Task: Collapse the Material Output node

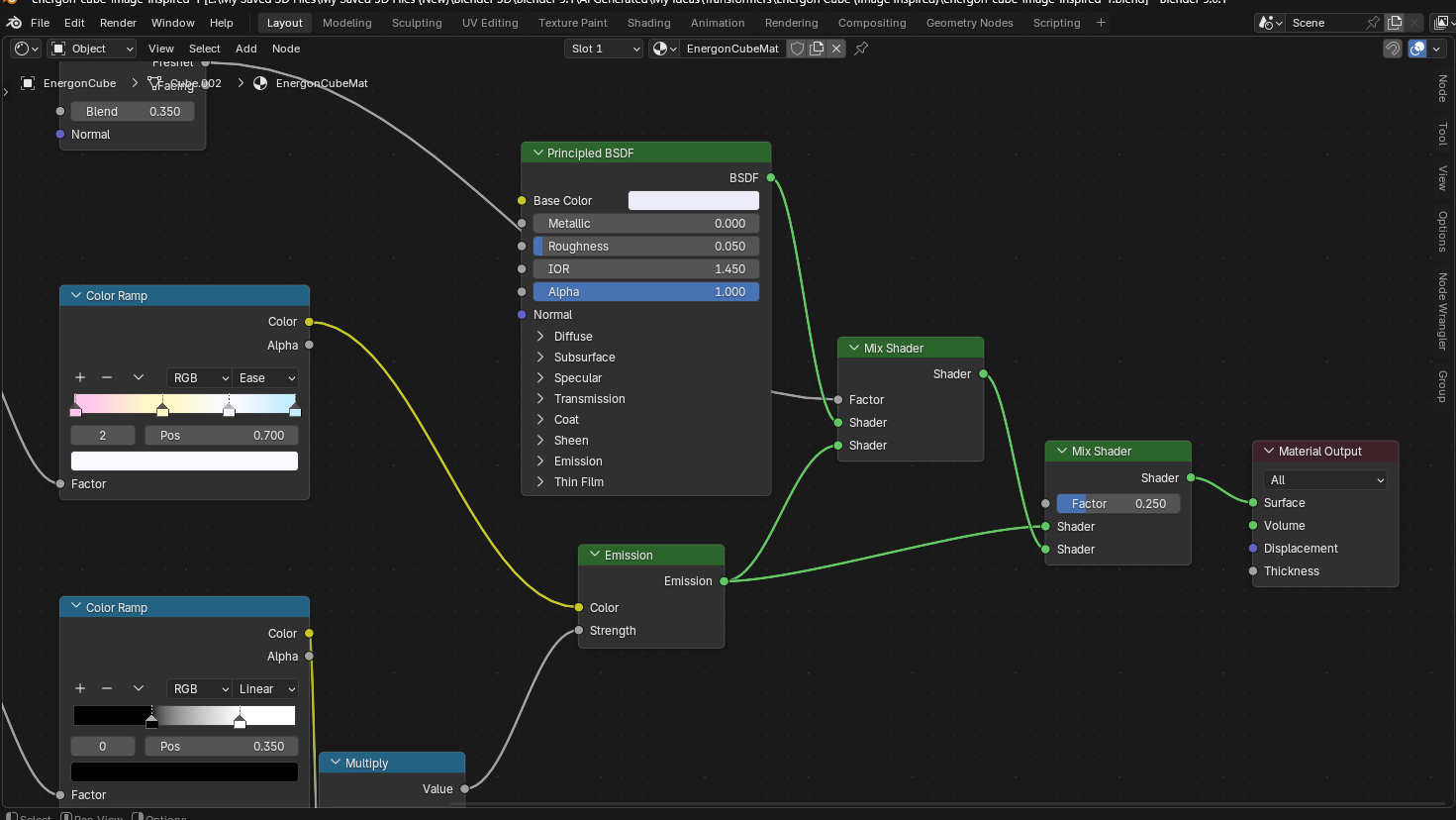Action: click(1269, 452)
